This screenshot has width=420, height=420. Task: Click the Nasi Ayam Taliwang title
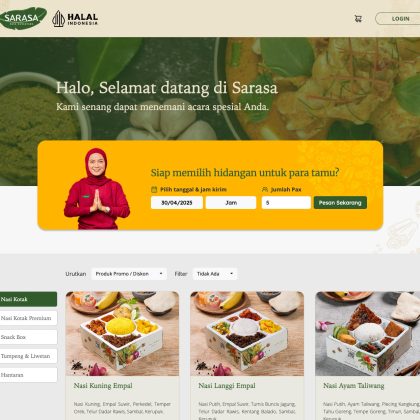click(354, 386)
